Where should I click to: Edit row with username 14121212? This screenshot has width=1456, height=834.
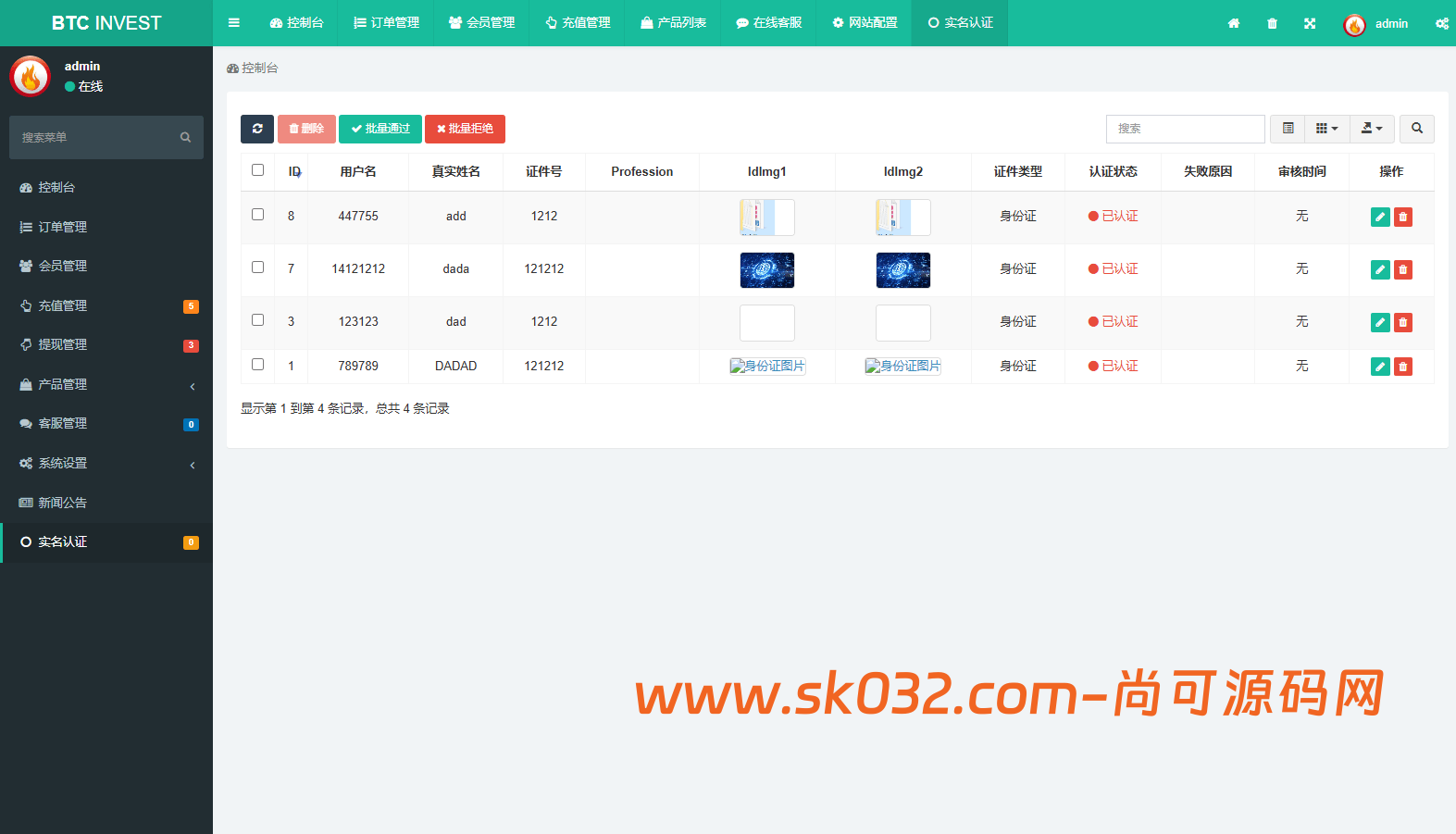[x=1380, y=269]
